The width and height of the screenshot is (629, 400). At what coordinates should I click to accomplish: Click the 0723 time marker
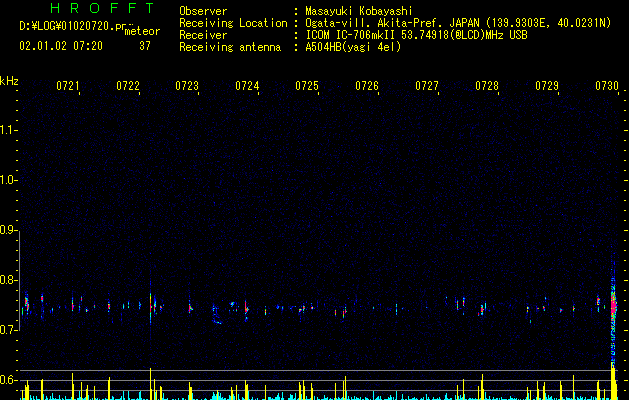(x=187, y=86)
